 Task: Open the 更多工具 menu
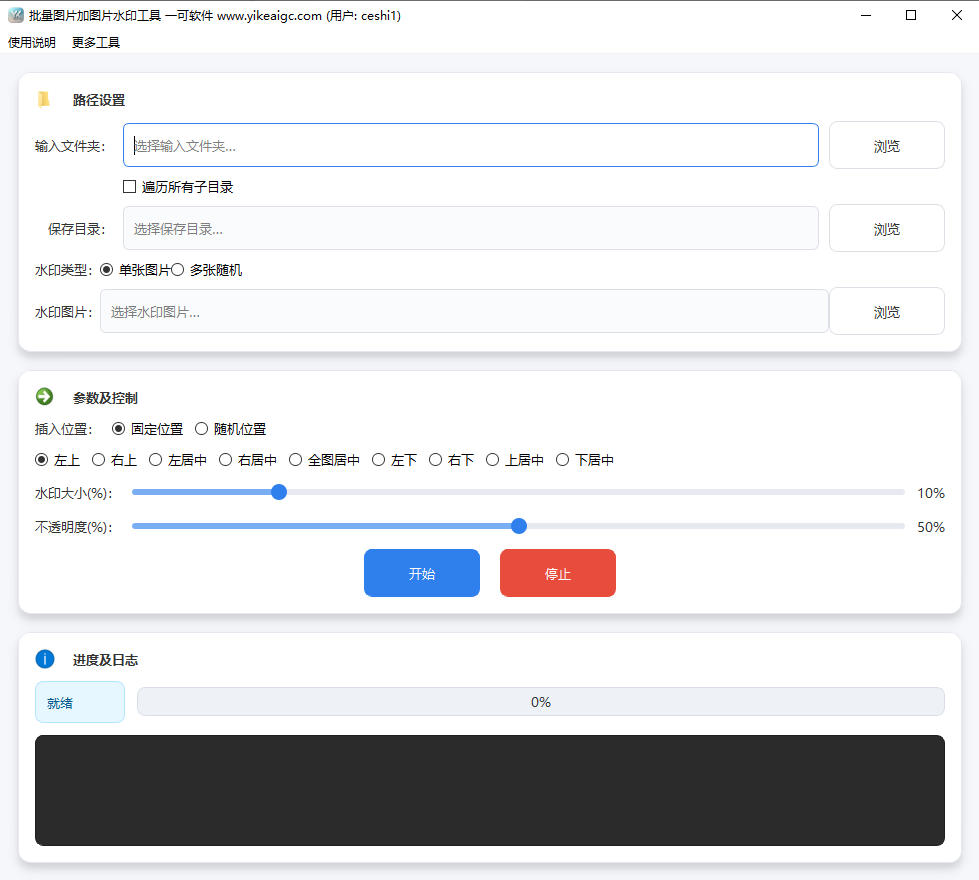pyautogui.click(x=96, y=42)
